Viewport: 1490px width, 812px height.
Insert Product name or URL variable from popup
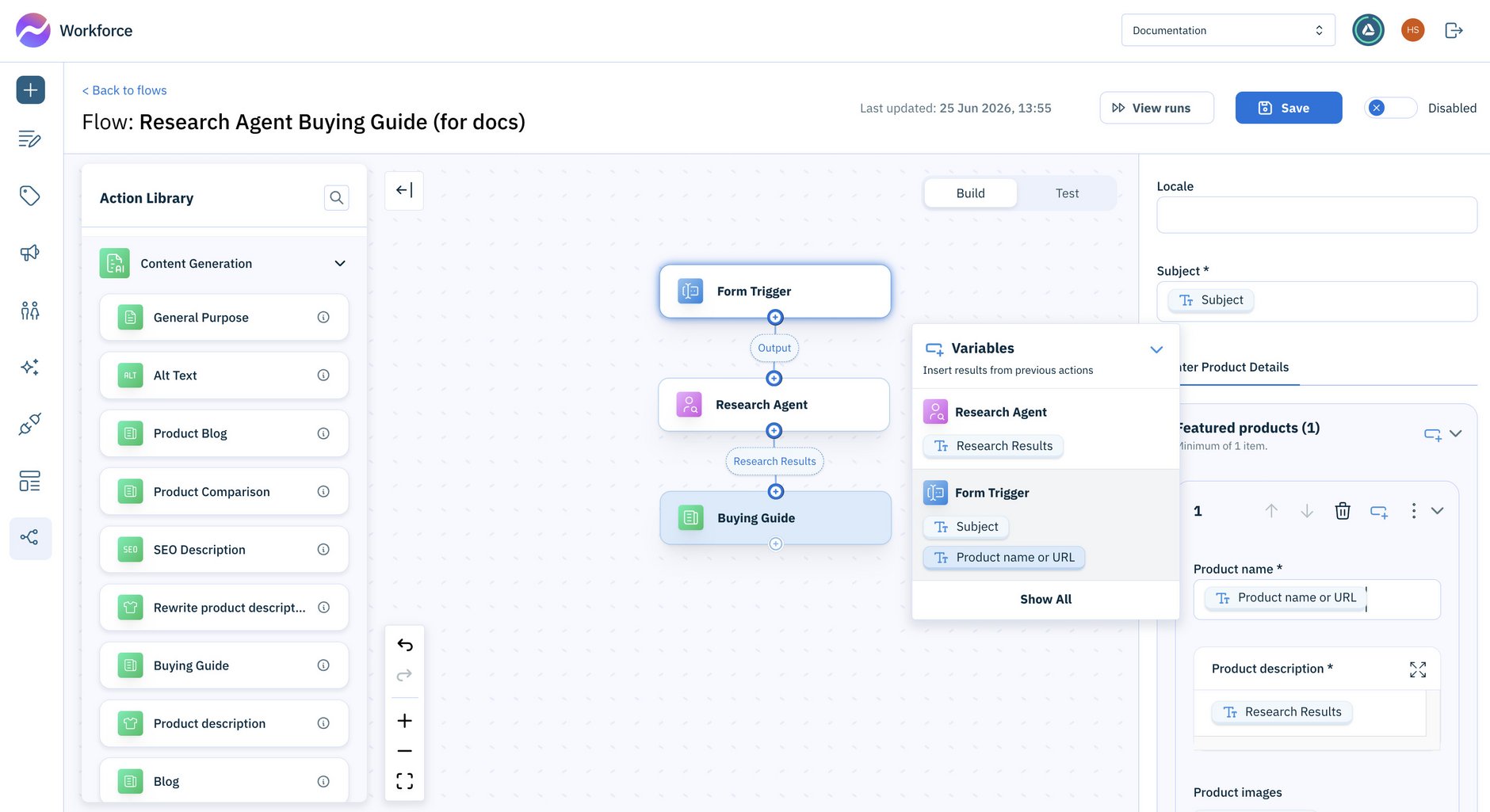click(x=1003, y=558)
